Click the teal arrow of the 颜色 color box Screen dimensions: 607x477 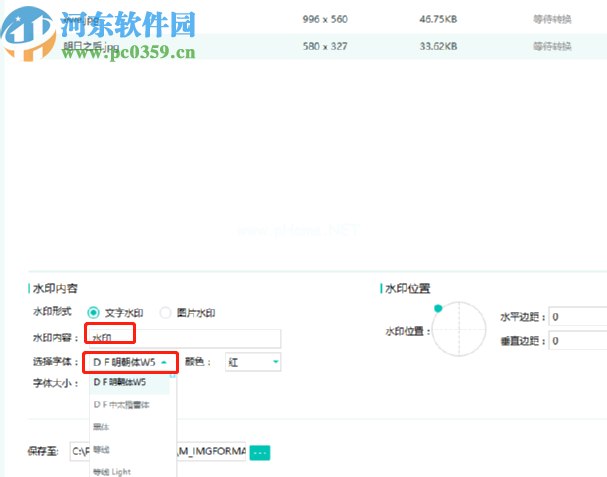pos(276,362)
